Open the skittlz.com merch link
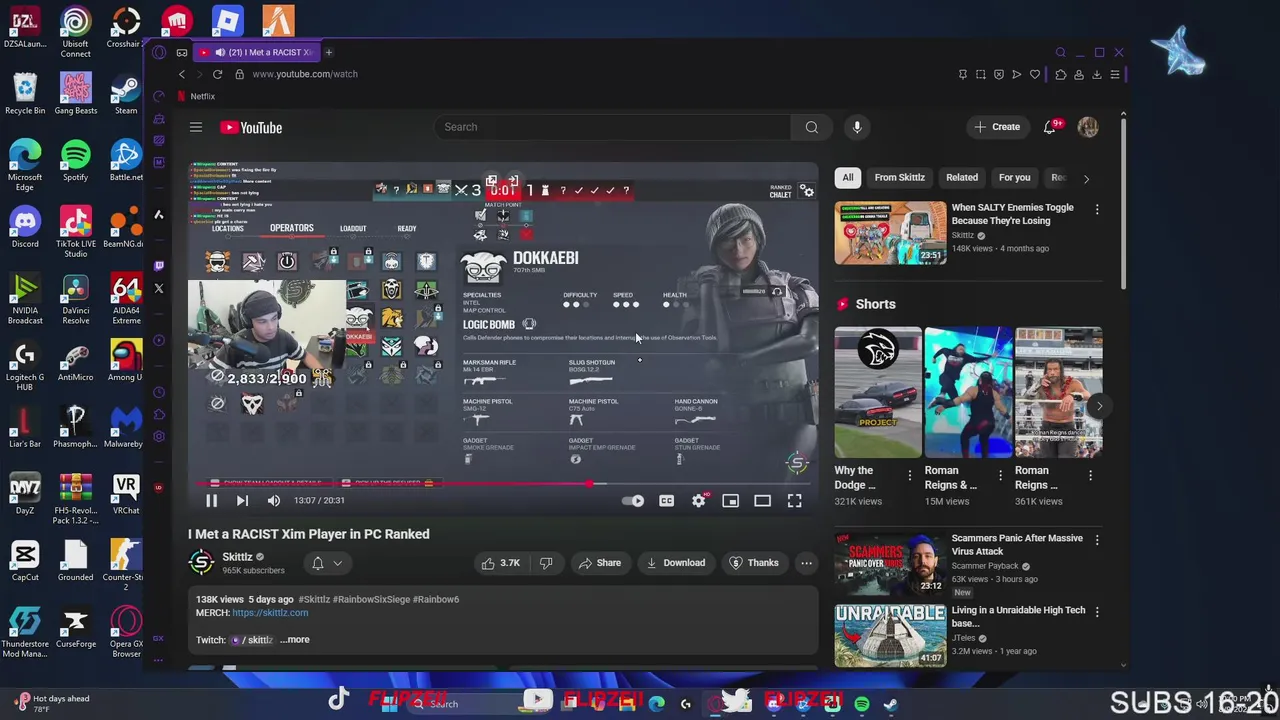Image resolution: width=1280 pixels, height=720 pixels. click(x=270, y=613)
